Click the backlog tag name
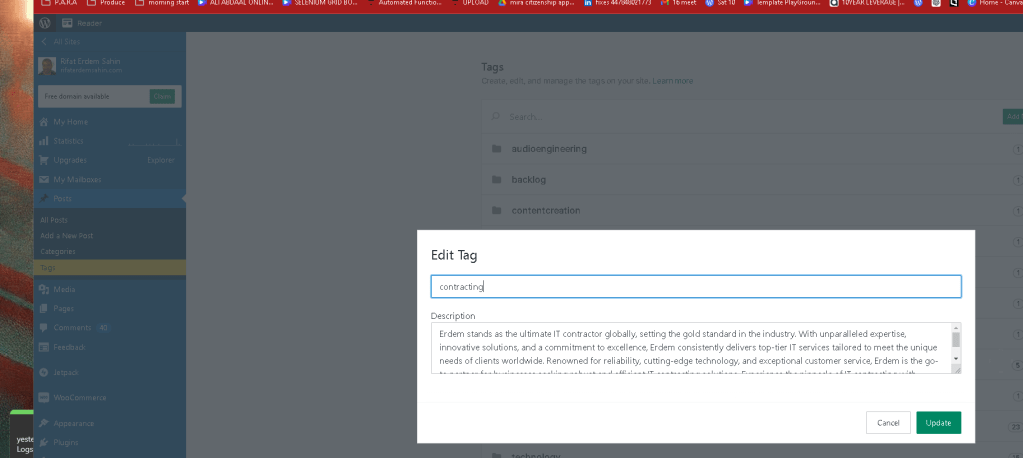The height and width of the screenshot is (458, 1023). click(x=528, y=179)
